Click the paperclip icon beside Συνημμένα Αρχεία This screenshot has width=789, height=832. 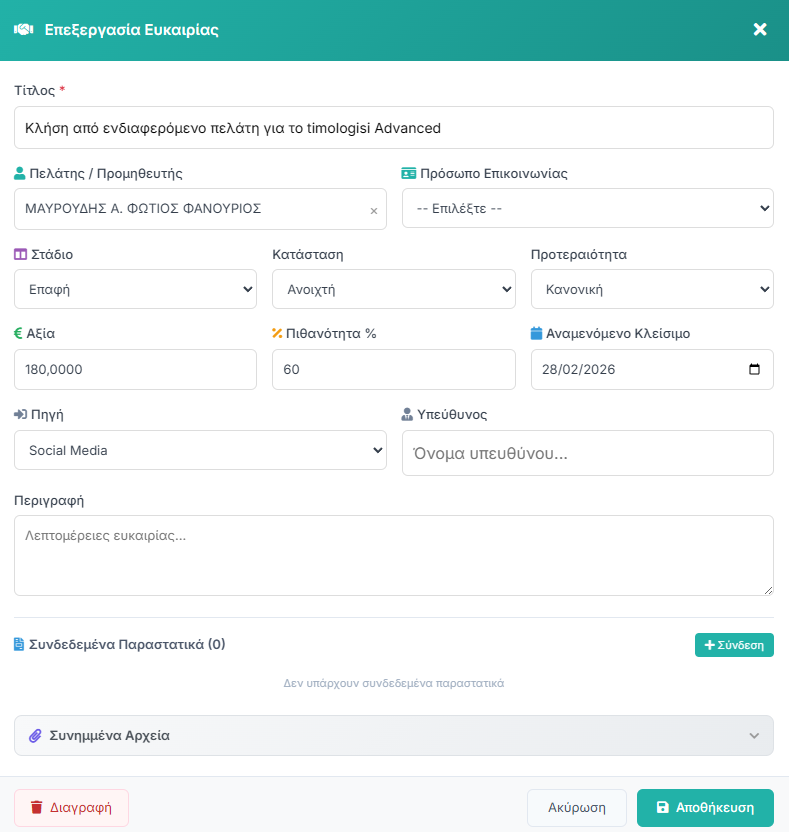coord(35,735)
